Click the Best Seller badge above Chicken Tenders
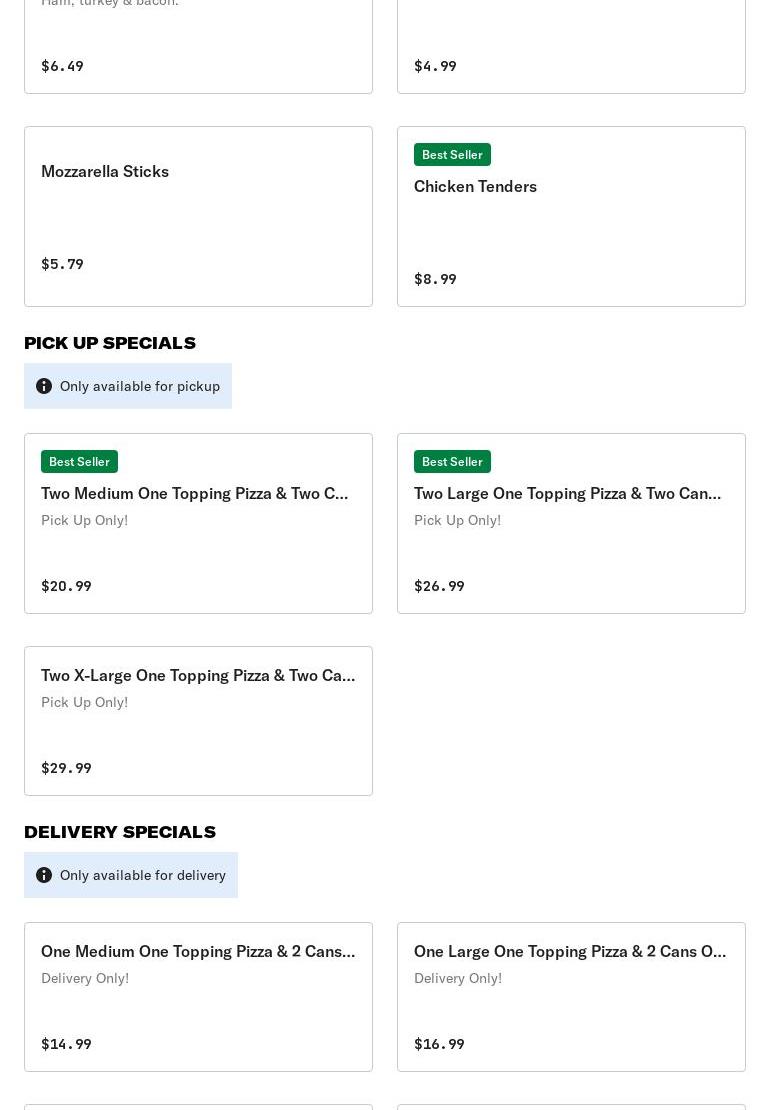770x1110 pixels. tap(452, 155)
